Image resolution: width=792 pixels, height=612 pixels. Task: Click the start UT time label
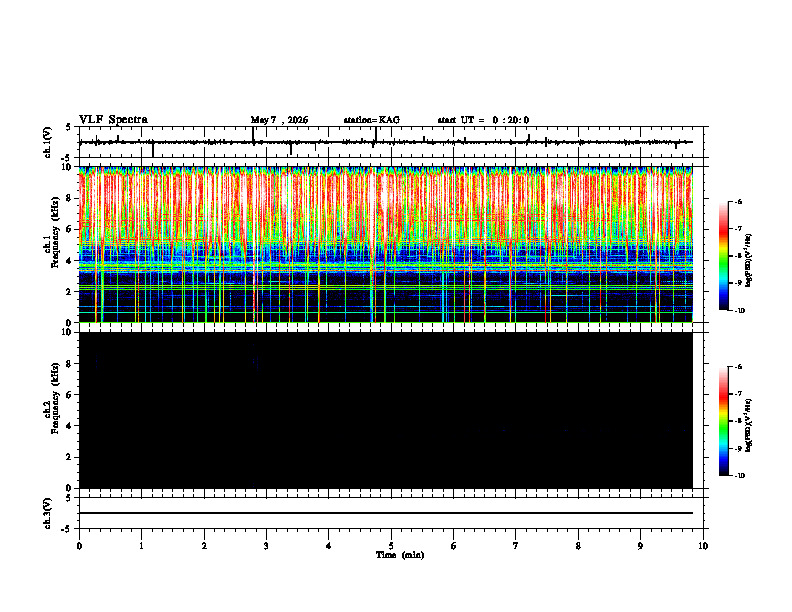(x=483, y=120)
